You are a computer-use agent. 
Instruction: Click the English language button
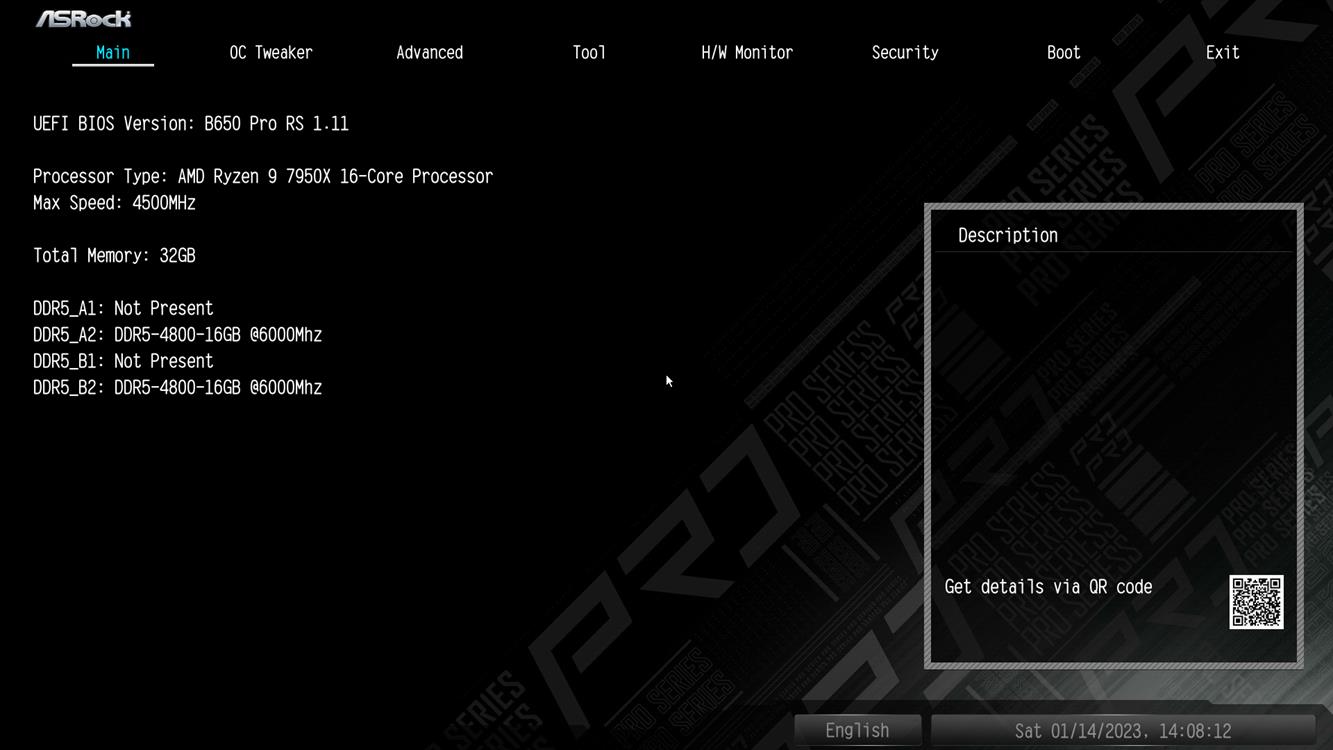coord(857,731)
